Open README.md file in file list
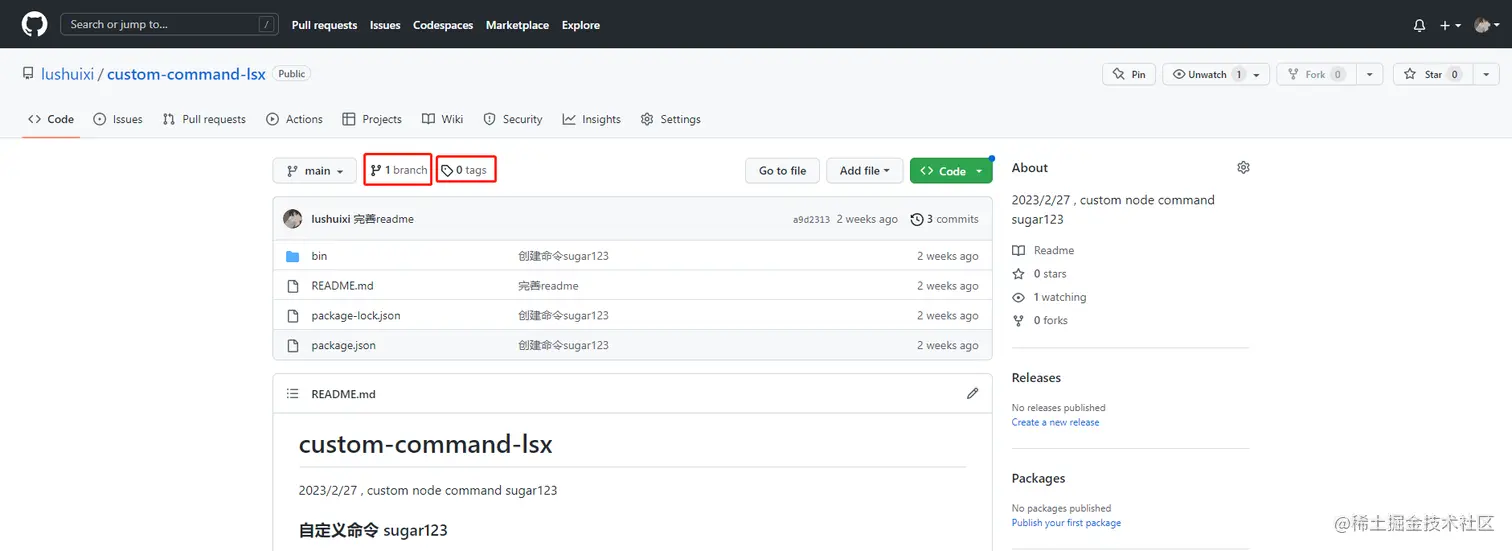 coord(342,286)
